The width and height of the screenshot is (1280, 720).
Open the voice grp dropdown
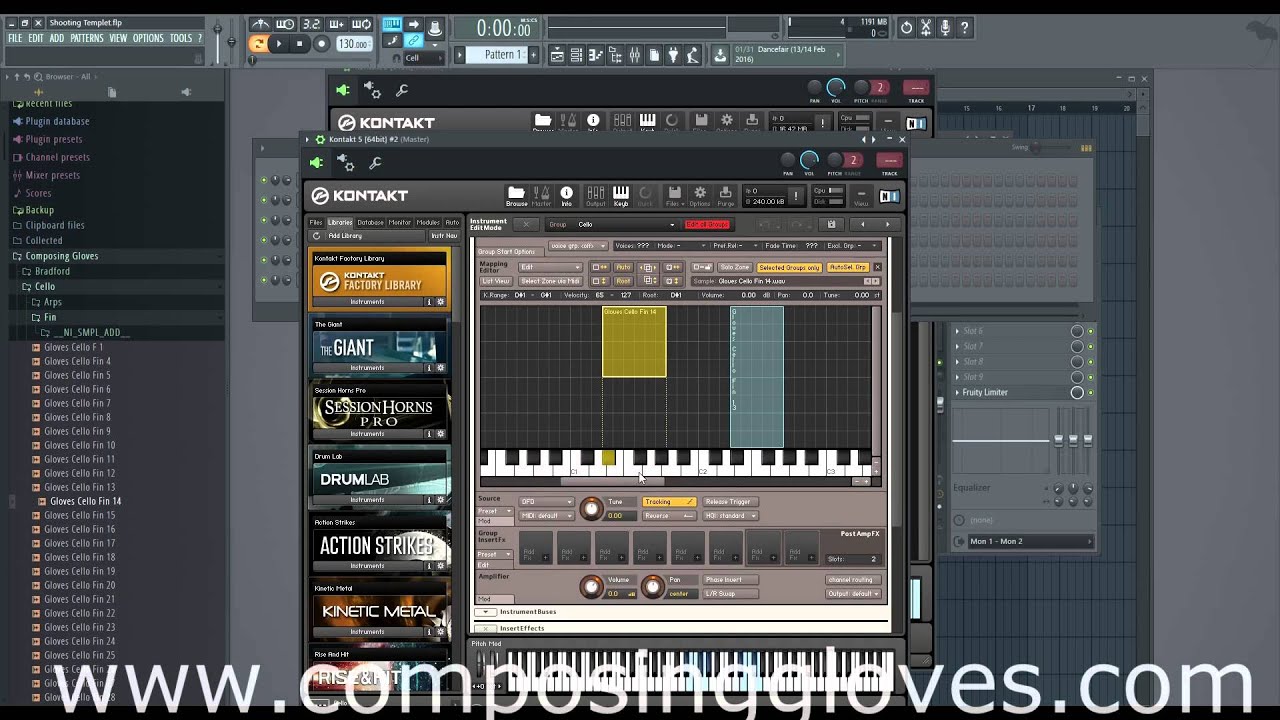577,246
